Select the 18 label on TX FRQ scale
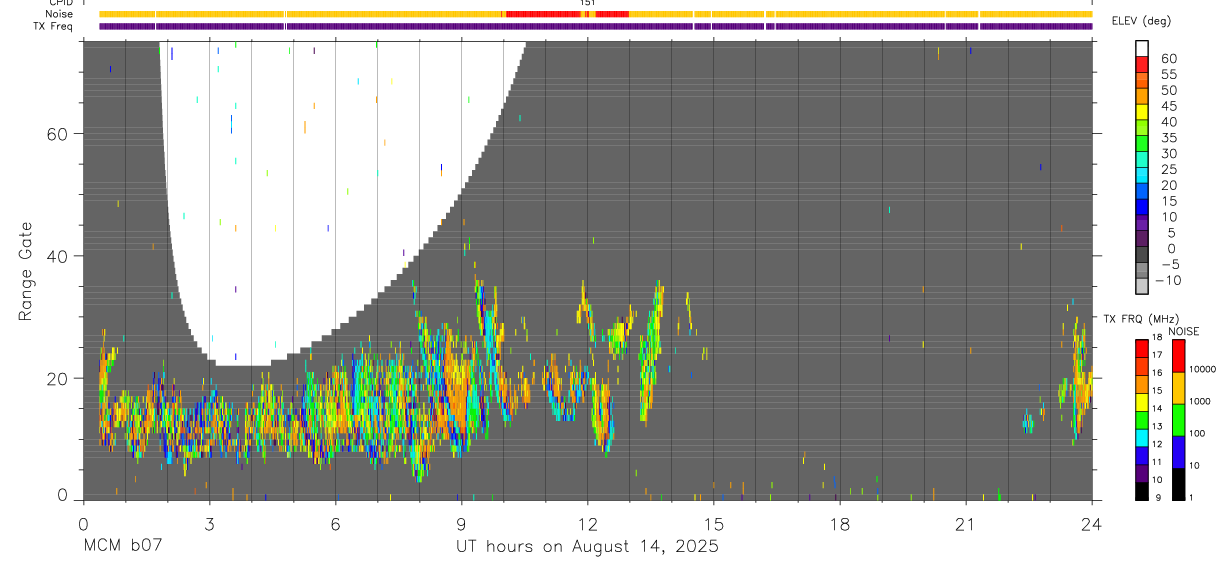The image size is (1228, 567). click(x=1157, y=339)
